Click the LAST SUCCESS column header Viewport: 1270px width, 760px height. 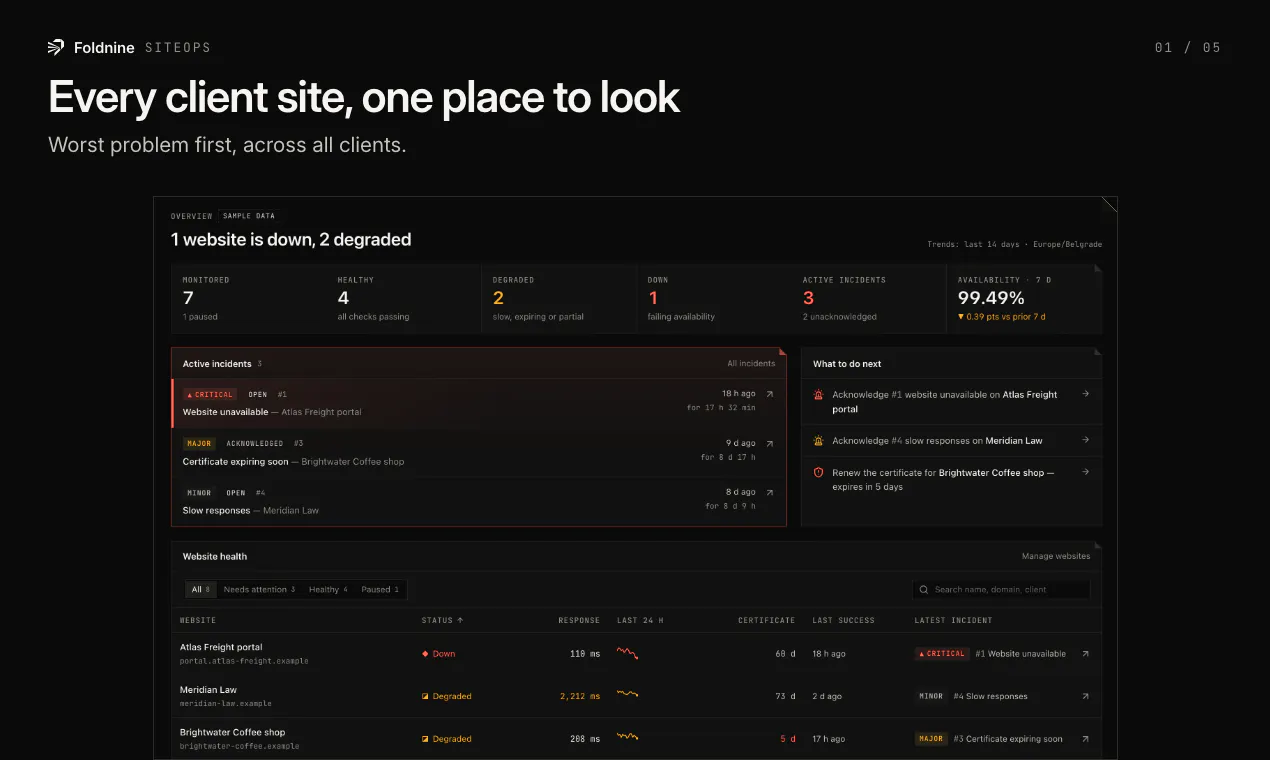844,621
